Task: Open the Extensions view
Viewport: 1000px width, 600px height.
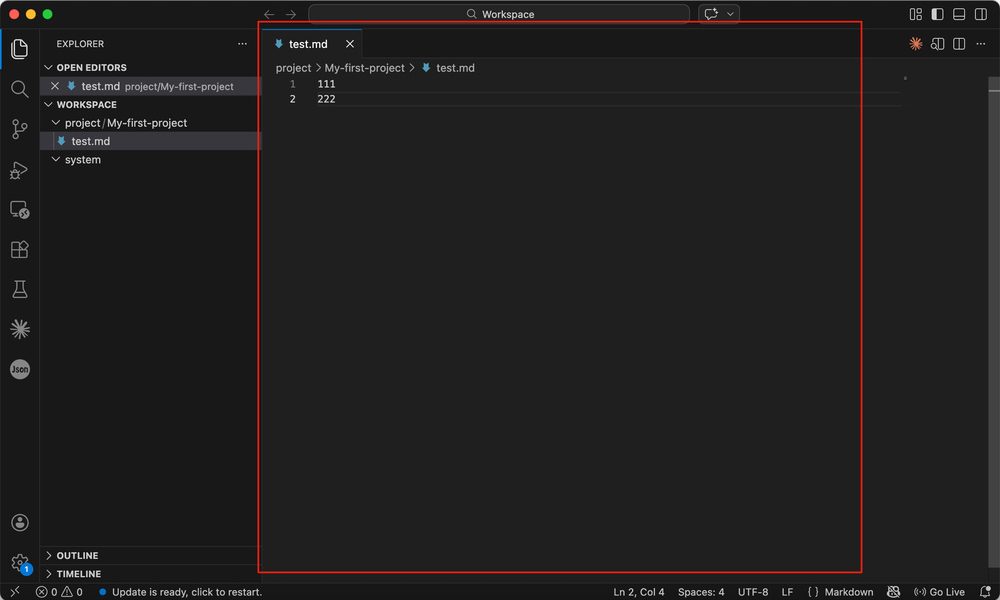Action: 19,249
